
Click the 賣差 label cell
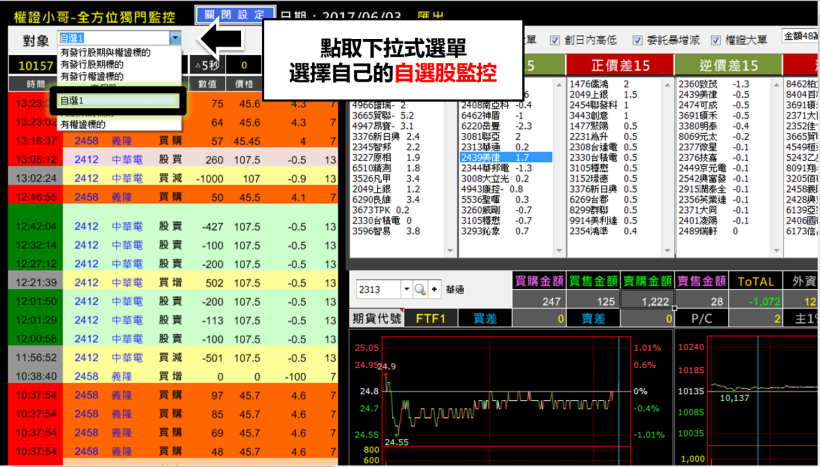pyautogui.click(x=594, y=318)
